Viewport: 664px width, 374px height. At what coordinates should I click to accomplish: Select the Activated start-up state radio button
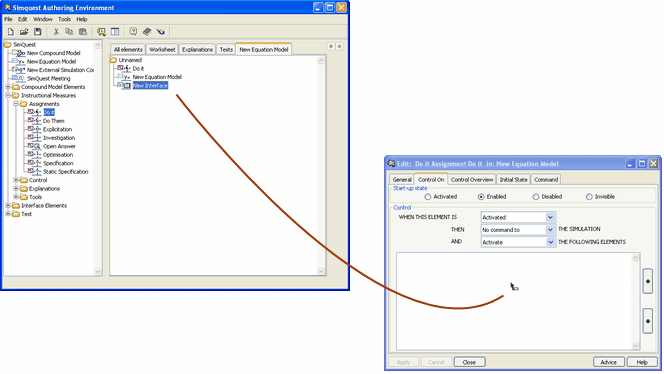pos(428,197)
